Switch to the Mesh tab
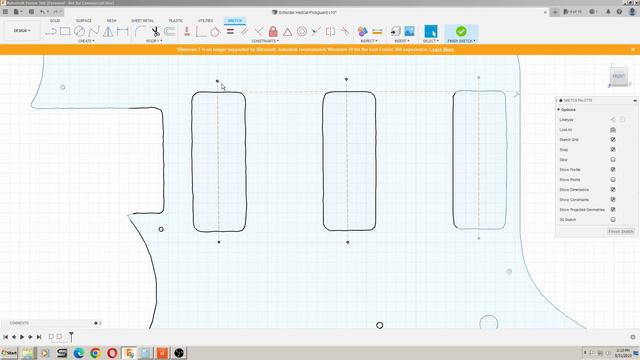Image resolution: width=640 pixels, height=360 pixels. coord(111,20)
